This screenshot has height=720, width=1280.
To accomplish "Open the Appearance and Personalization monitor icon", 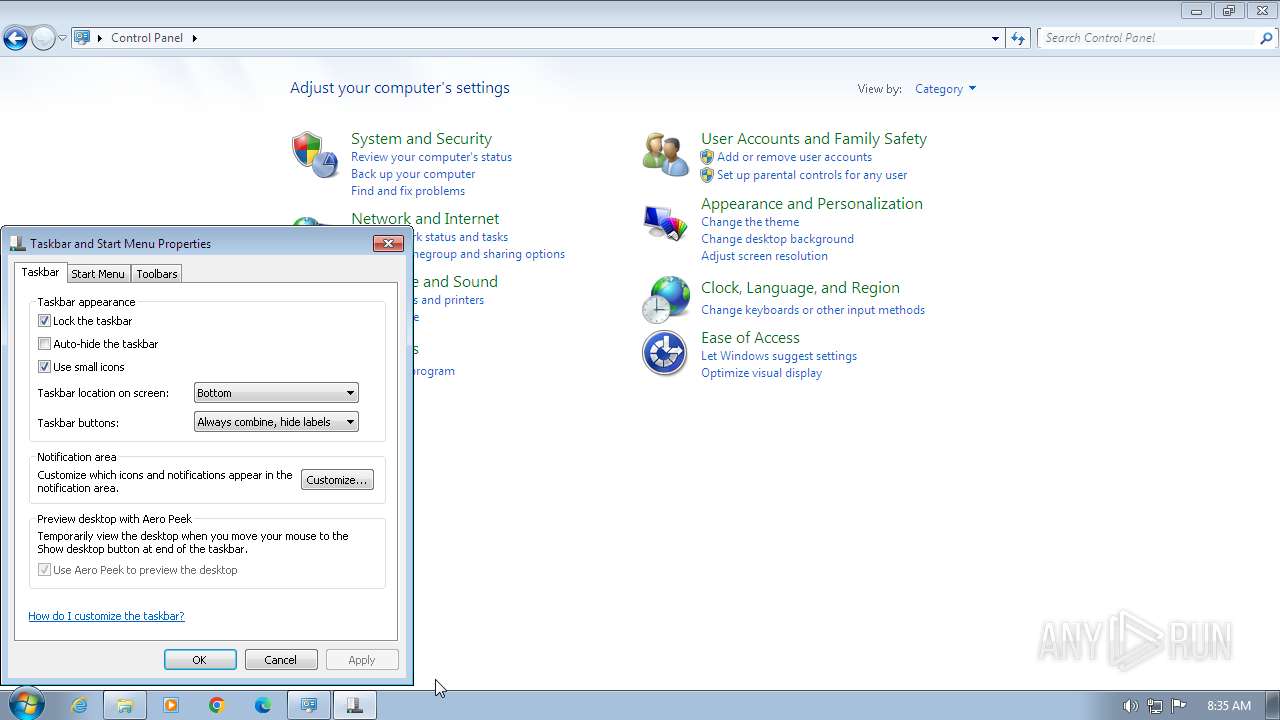I will 665,223.
